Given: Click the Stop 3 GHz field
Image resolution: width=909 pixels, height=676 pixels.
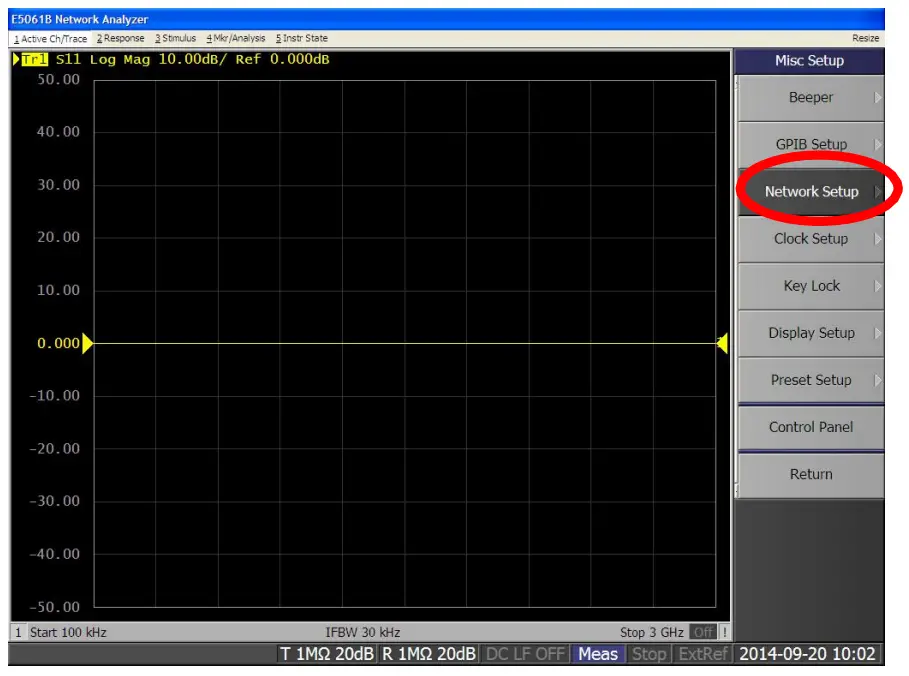Looking at the screenshot, I should (x=652, y=632).
